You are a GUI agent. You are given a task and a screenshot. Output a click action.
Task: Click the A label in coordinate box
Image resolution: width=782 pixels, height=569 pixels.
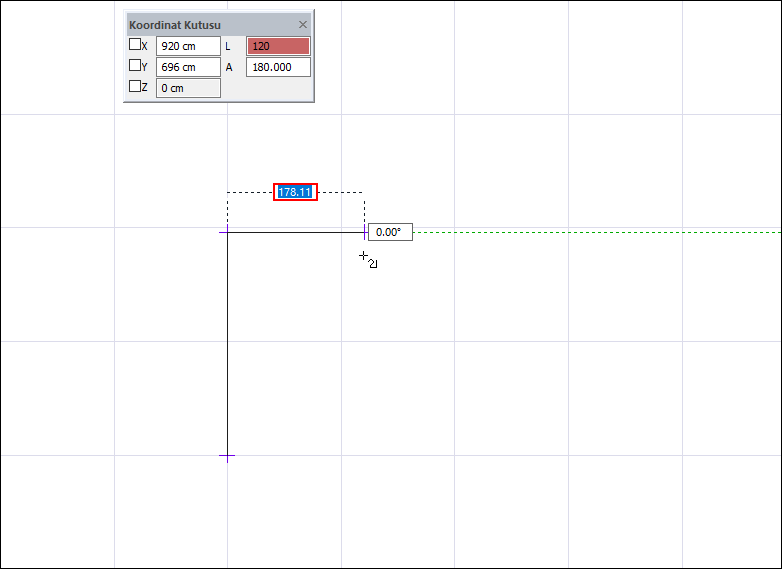point(229,67)
